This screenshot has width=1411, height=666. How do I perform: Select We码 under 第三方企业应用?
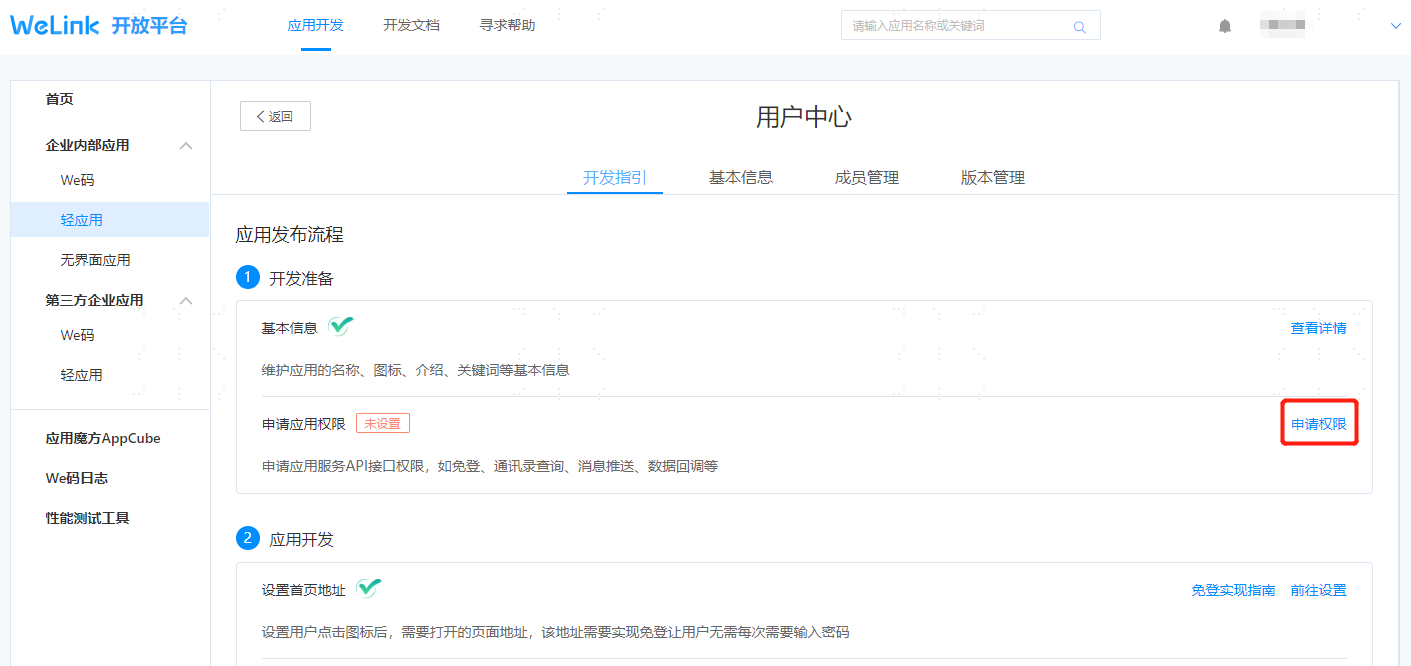point(77,335)
